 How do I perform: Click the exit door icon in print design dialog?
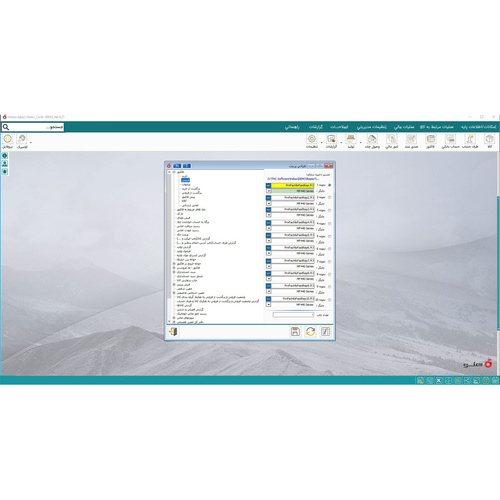173,332
